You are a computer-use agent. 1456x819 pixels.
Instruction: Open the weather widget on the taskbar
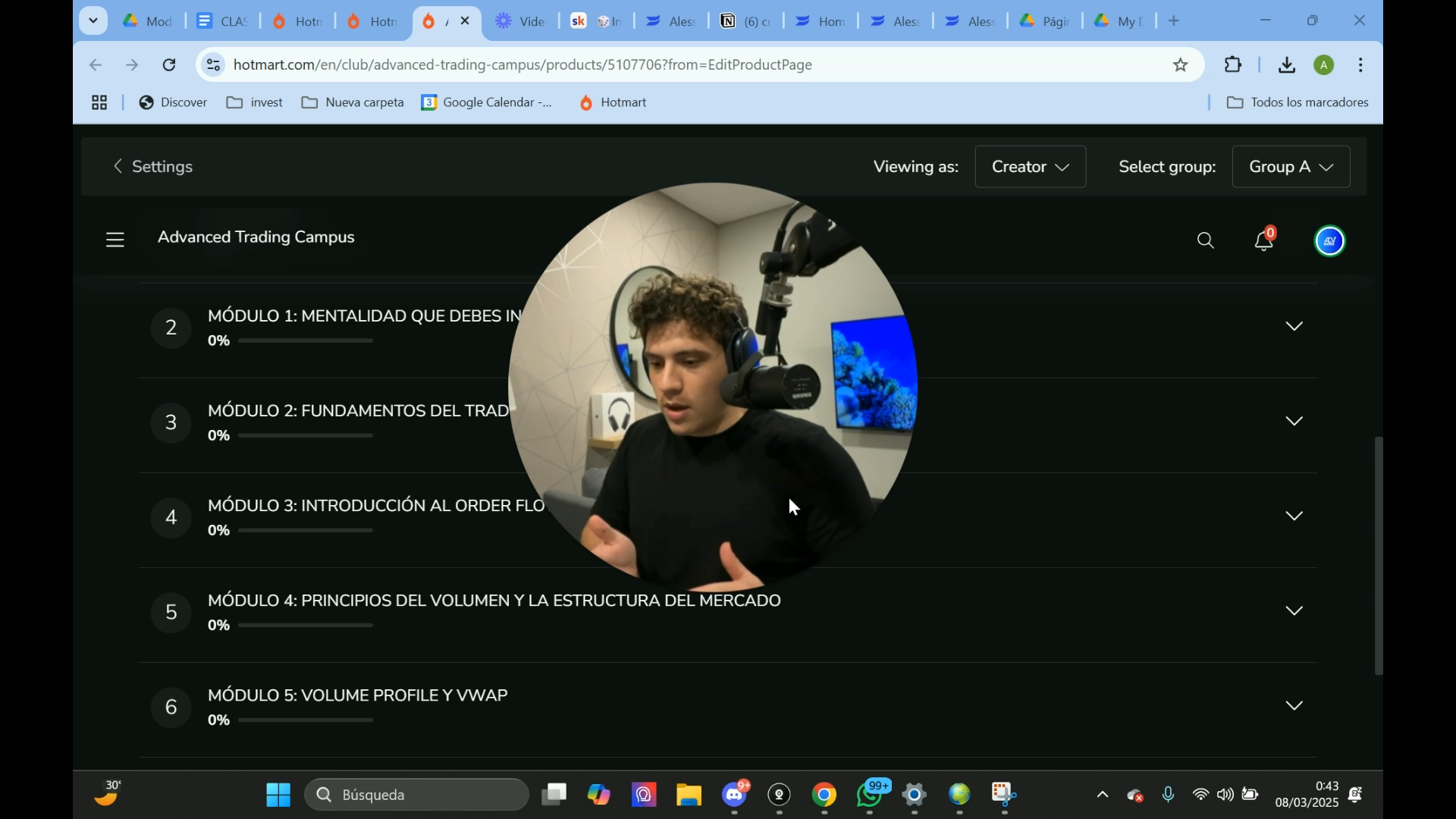(x=108, y=793)
